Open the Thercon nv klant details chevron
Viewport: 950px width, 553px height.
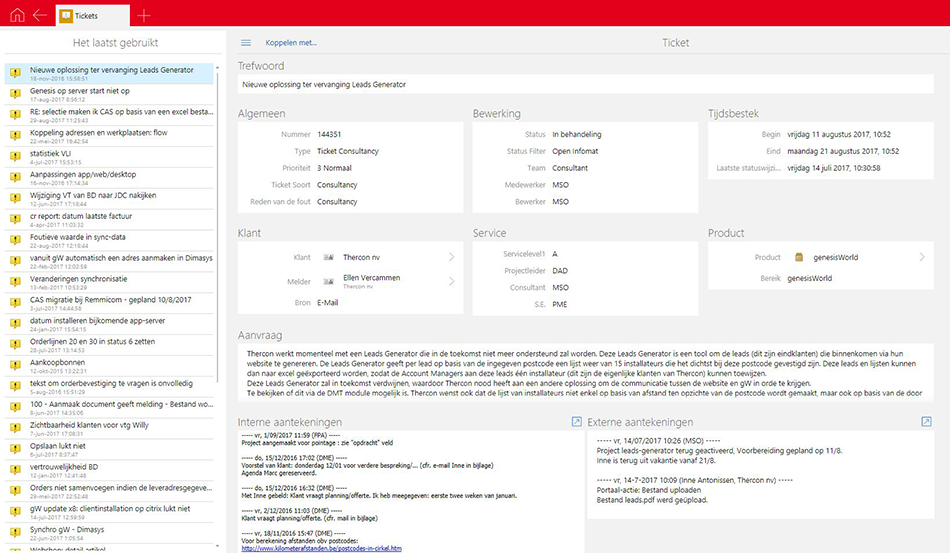(451, 257)
